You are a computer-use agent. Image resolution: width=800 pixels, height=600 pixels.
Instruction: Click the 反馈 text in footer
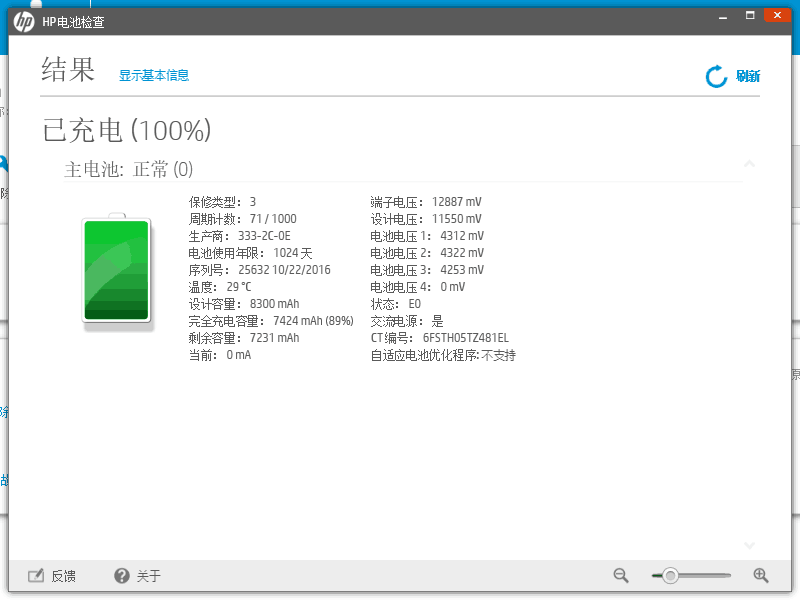[x=64, y=577]
